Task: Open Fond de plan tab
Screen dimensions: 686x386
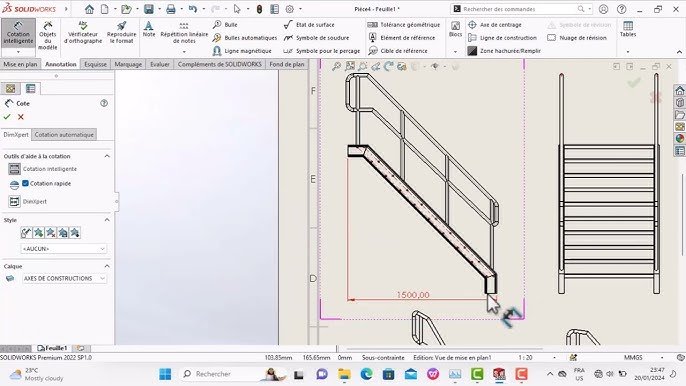Action: [287, 64]
